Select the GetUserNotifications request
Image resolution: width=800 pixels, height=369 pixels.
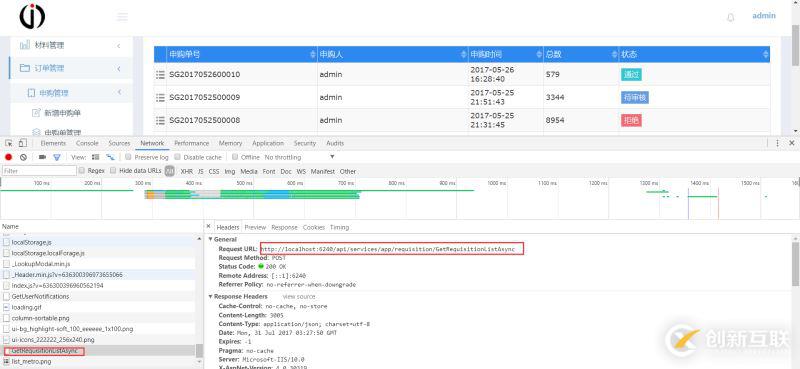coord(98,297)
